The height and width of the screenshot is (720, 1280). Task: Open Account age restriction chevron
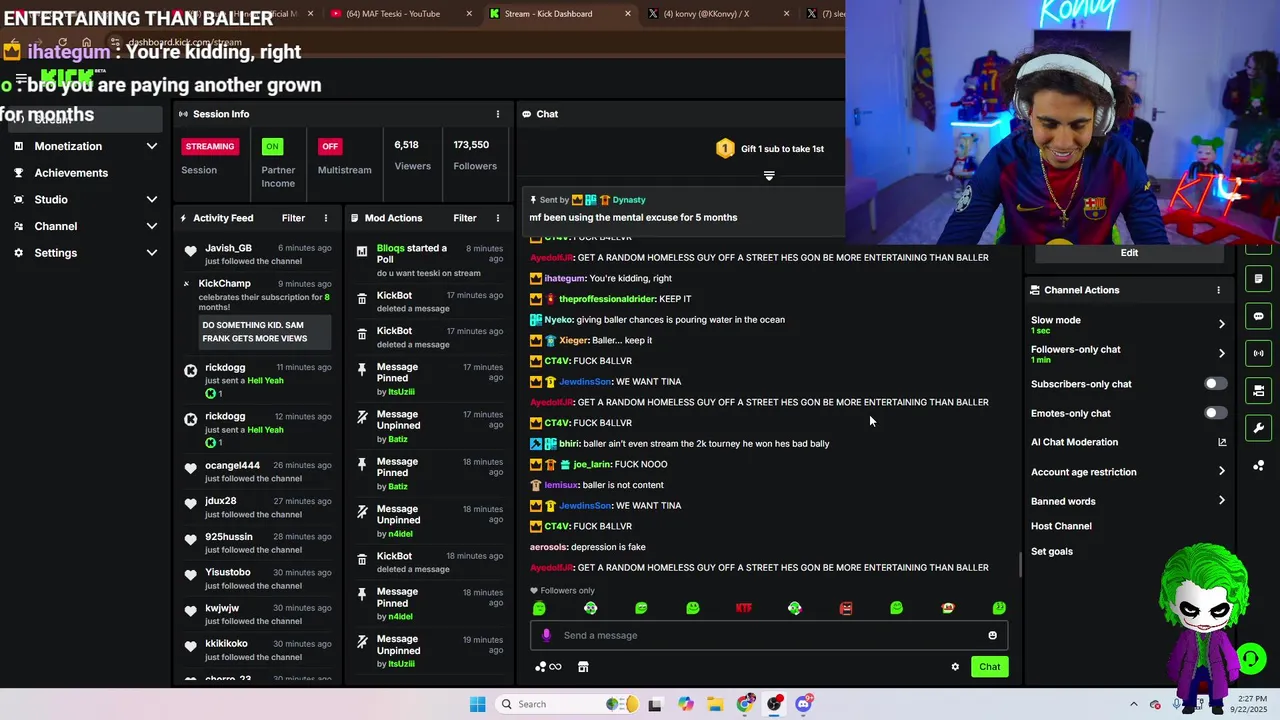tap(1221, 471)
